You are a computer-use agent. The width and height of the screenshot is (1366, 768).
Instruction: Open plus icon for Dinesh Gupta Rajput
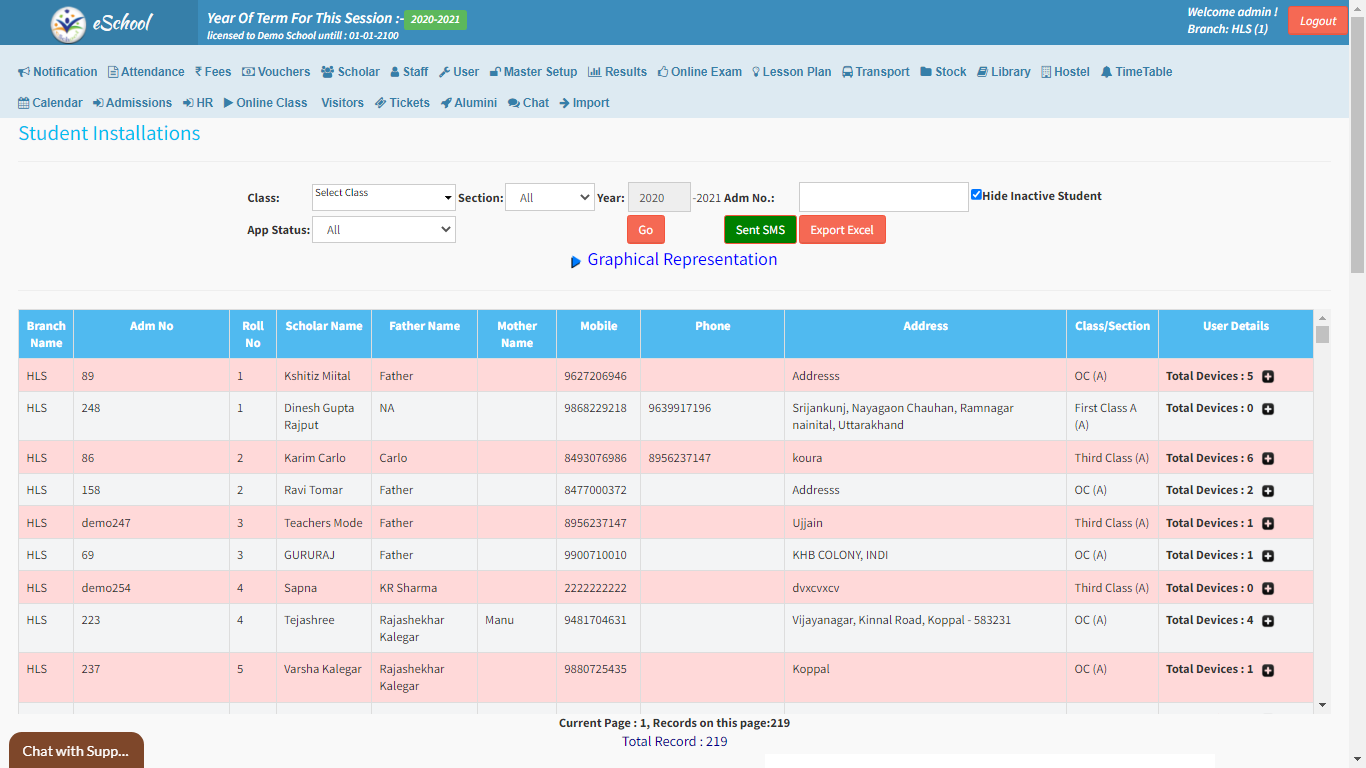tap(1268, 409)
